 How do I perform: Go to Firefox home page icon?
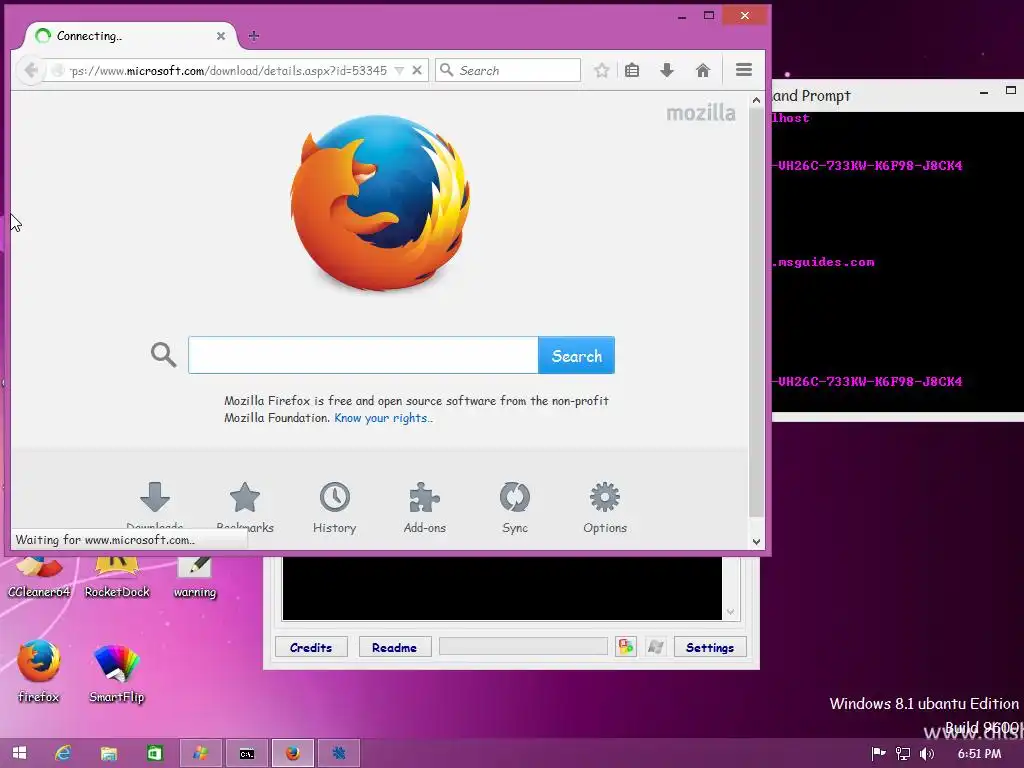click(x=703, y=71)
